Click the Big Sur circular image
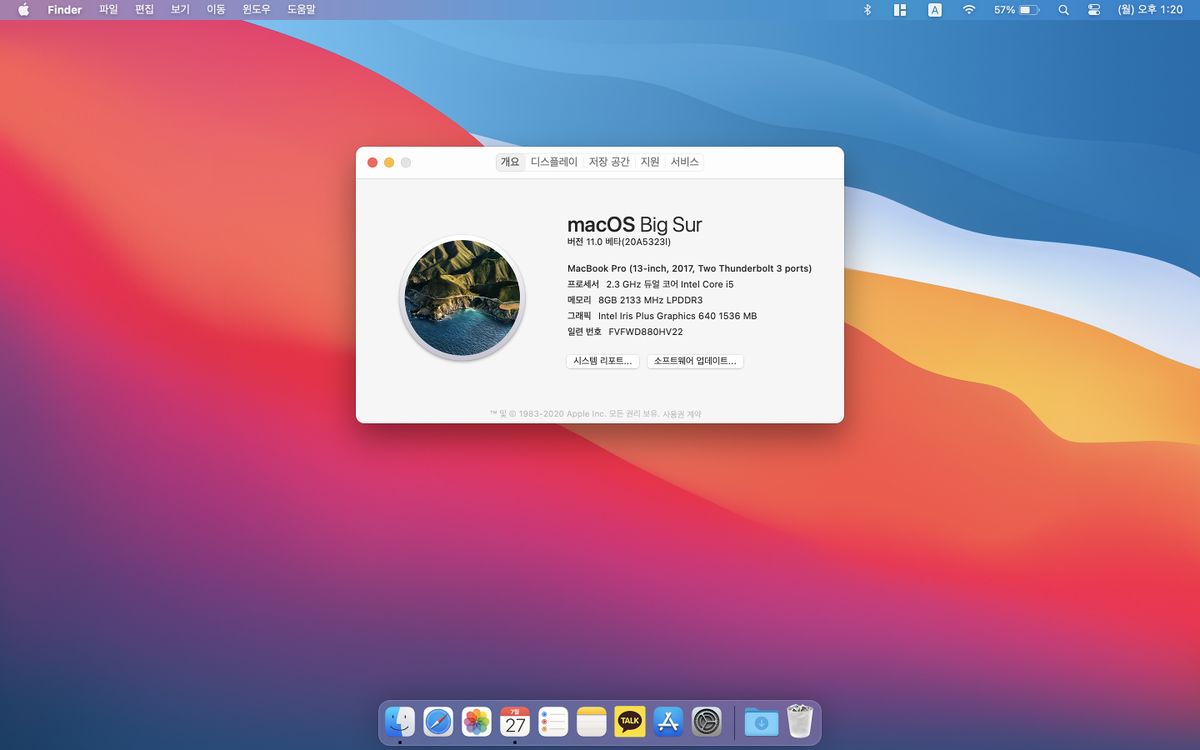 click(x=462, y=298)
